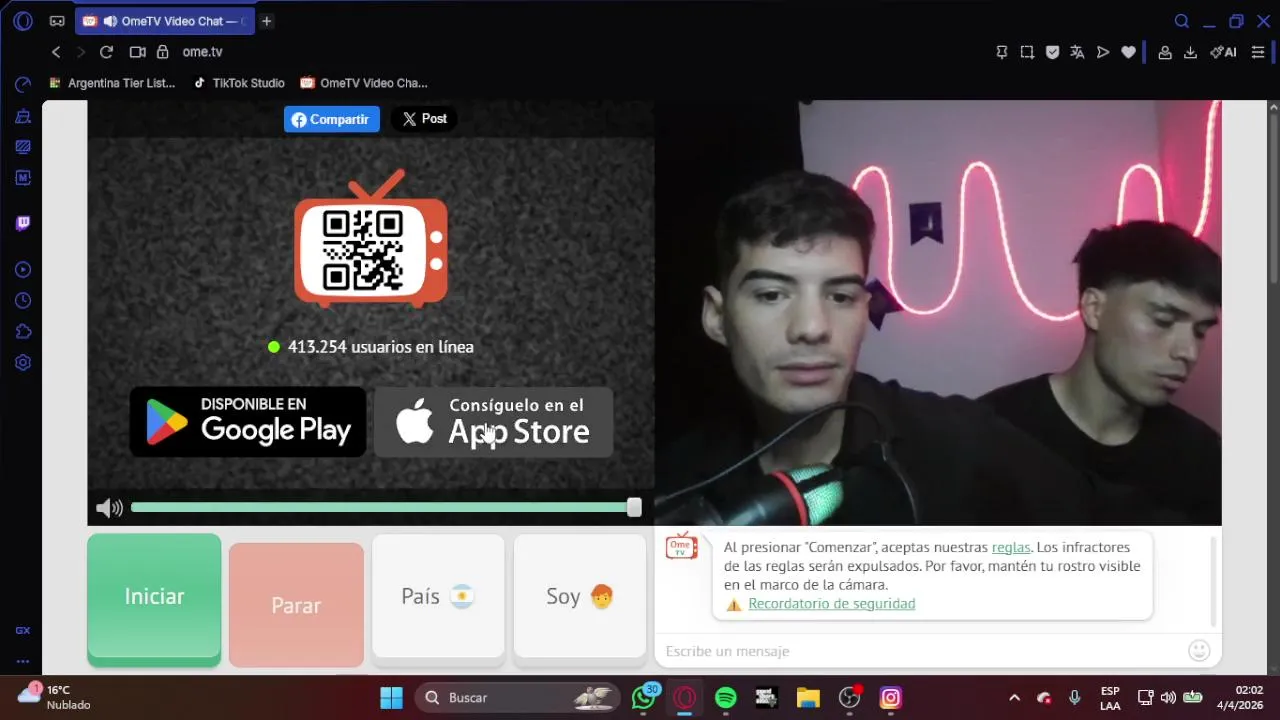1280x720 pixels.
Task: Open the reglas rules link
Action: (x=1011, y=547)
